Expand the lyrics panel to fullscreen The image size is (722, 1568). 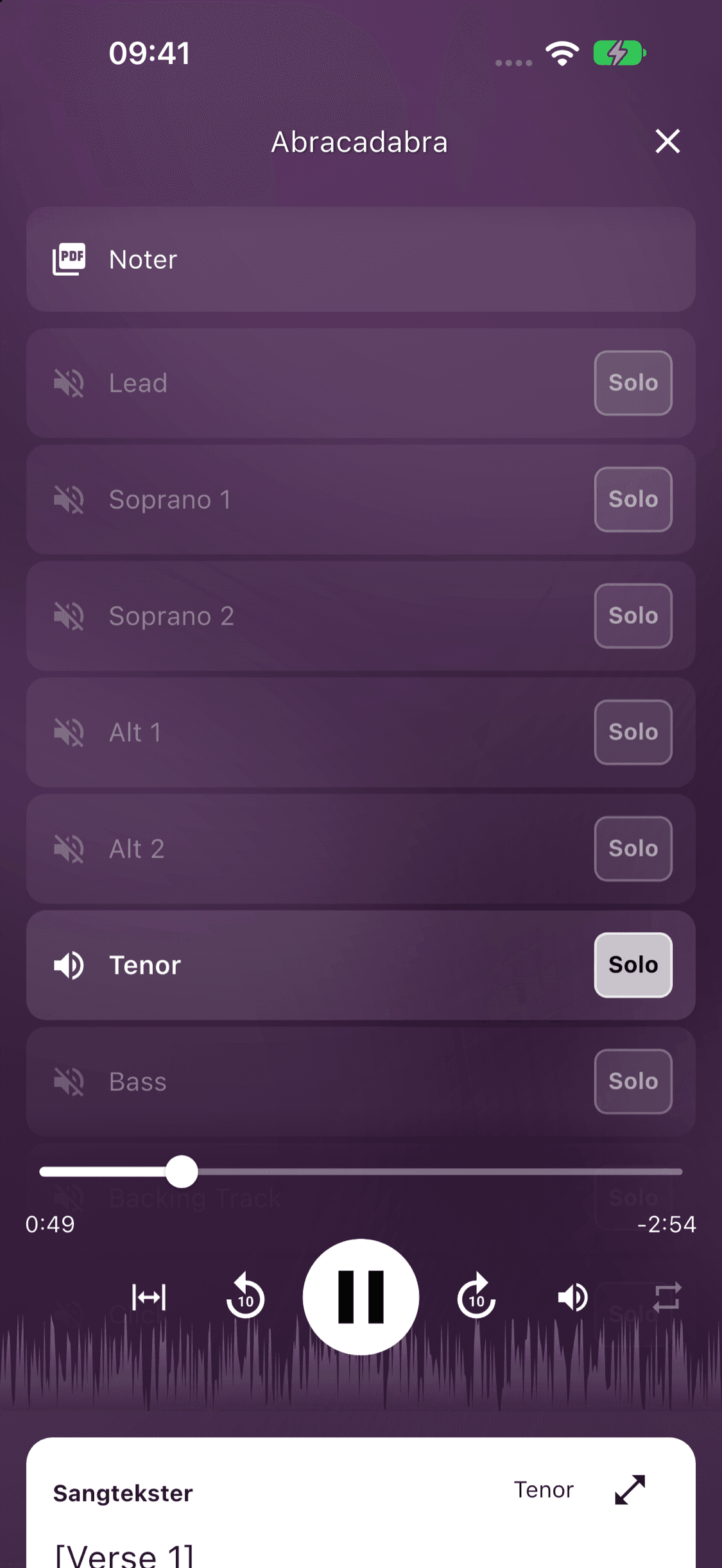[x=630, y=1489]
